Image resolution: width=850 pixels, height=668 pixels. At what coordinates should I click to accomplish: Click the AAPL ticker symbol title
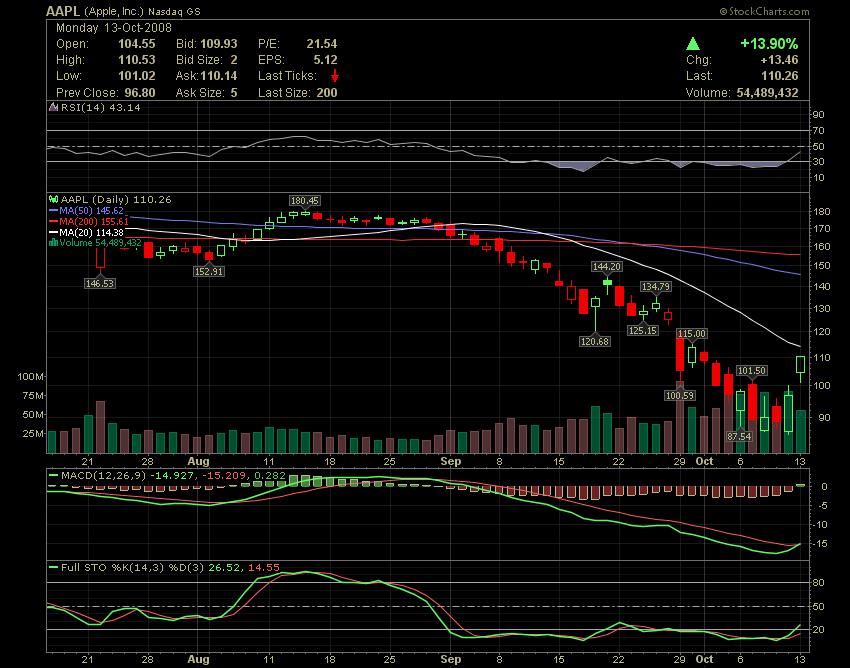(63, 11)
